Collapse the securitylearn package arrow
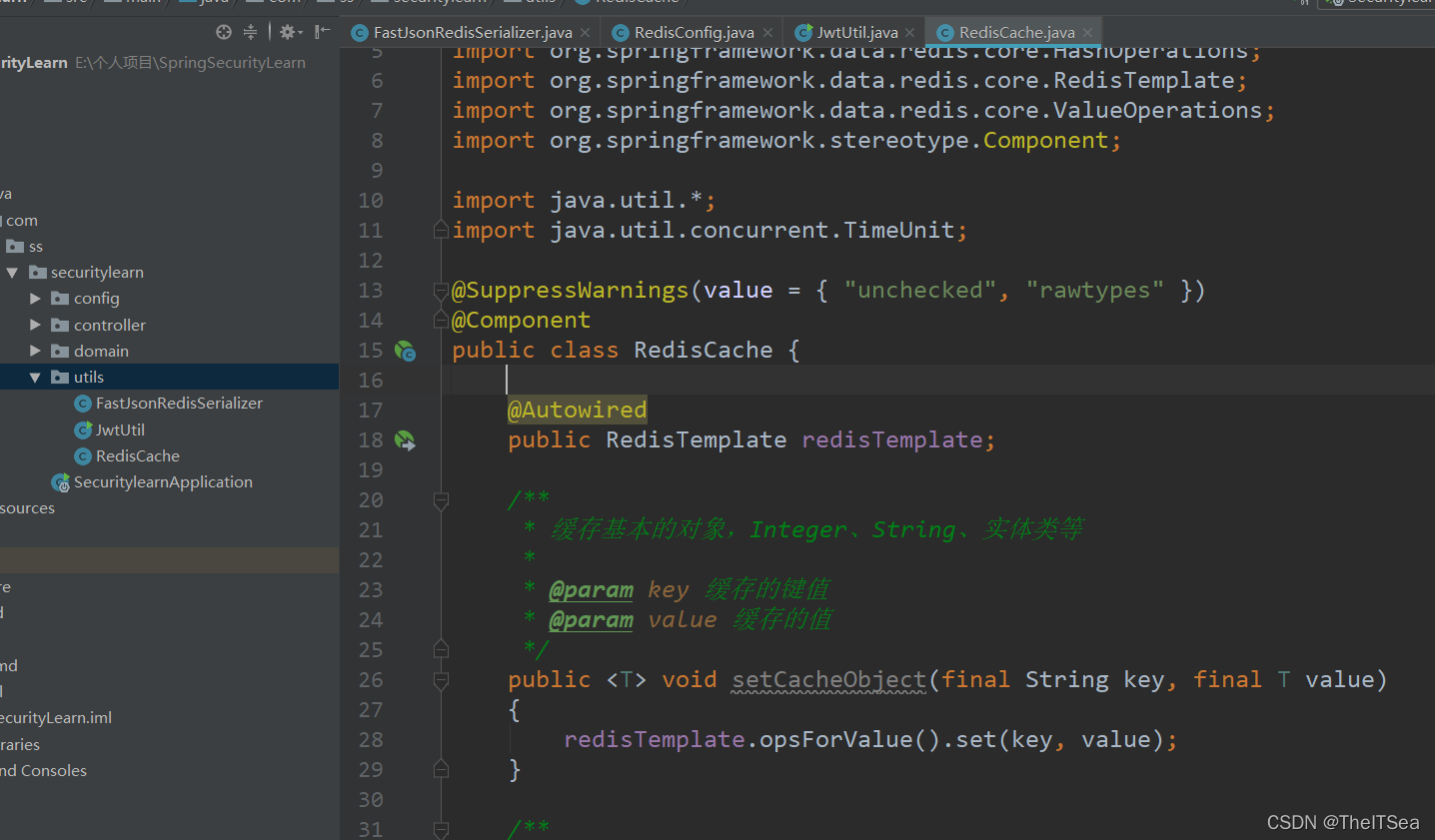 pos(12,272)
